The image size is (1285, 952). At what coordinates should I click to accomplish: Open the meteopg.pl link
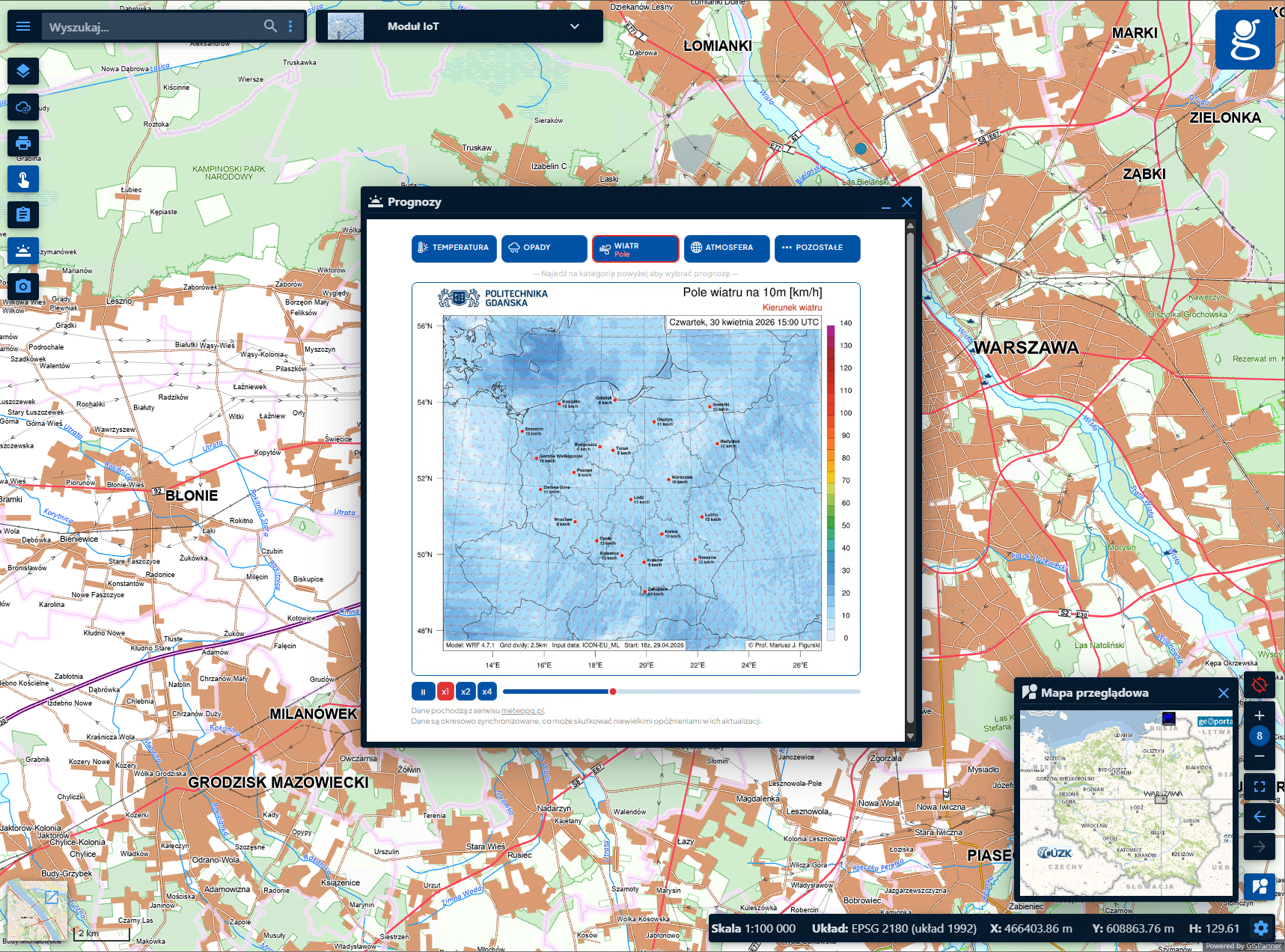pos(522,711)
